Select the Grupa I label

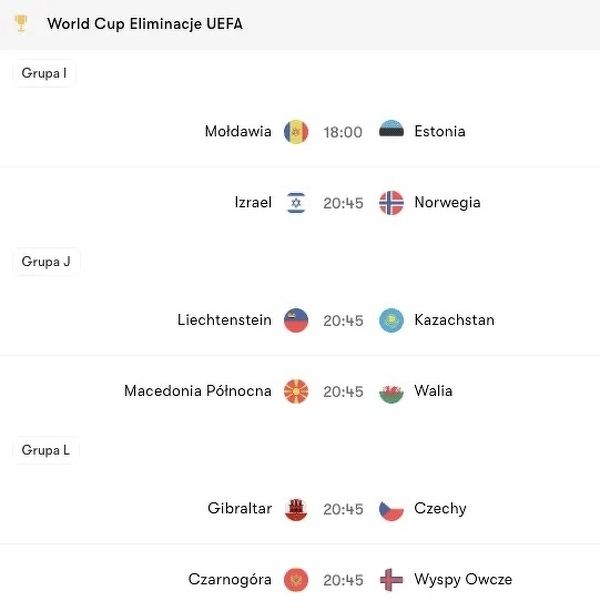coord(44,73)
